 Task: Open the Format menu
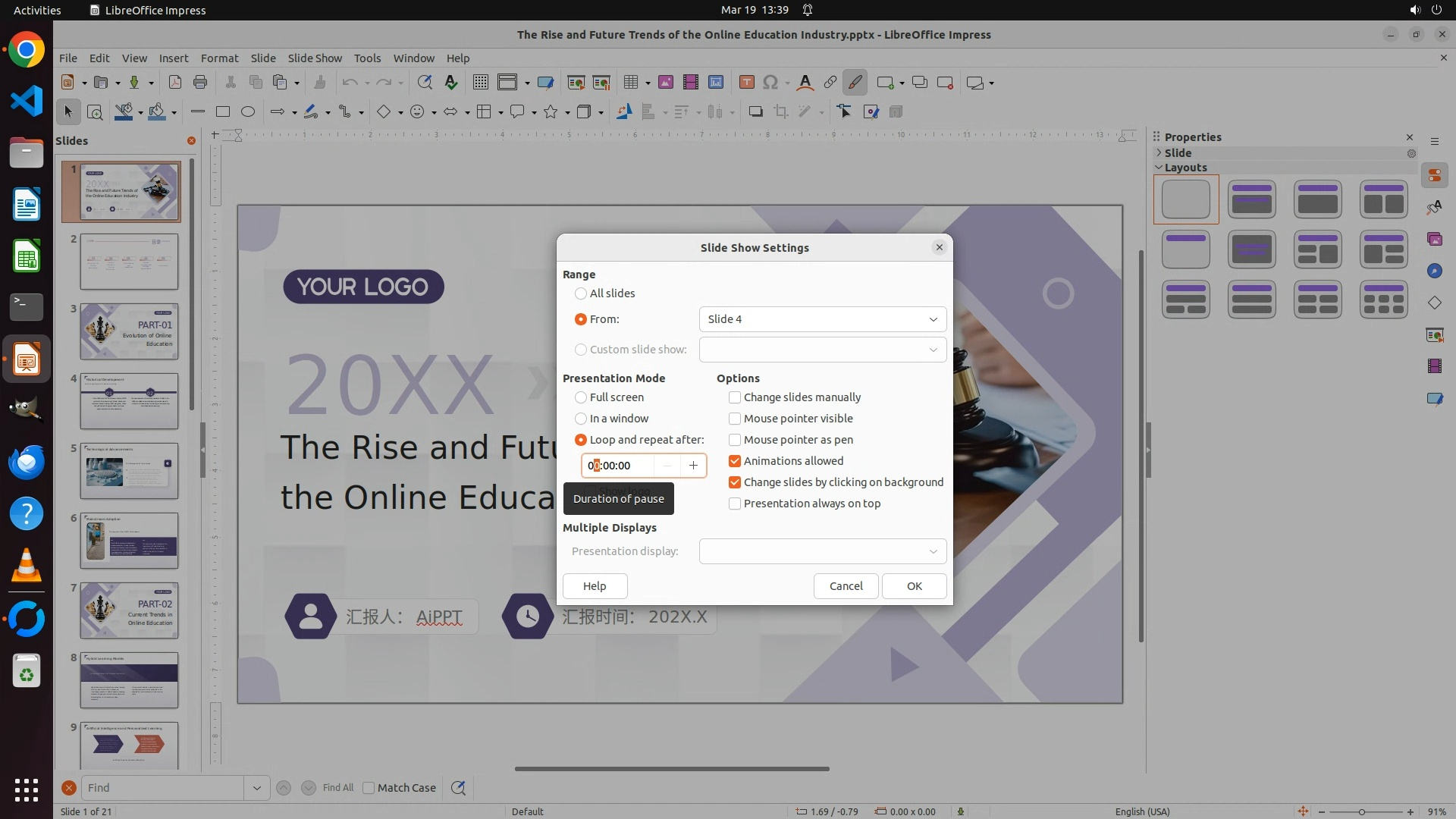coord(219,58)
